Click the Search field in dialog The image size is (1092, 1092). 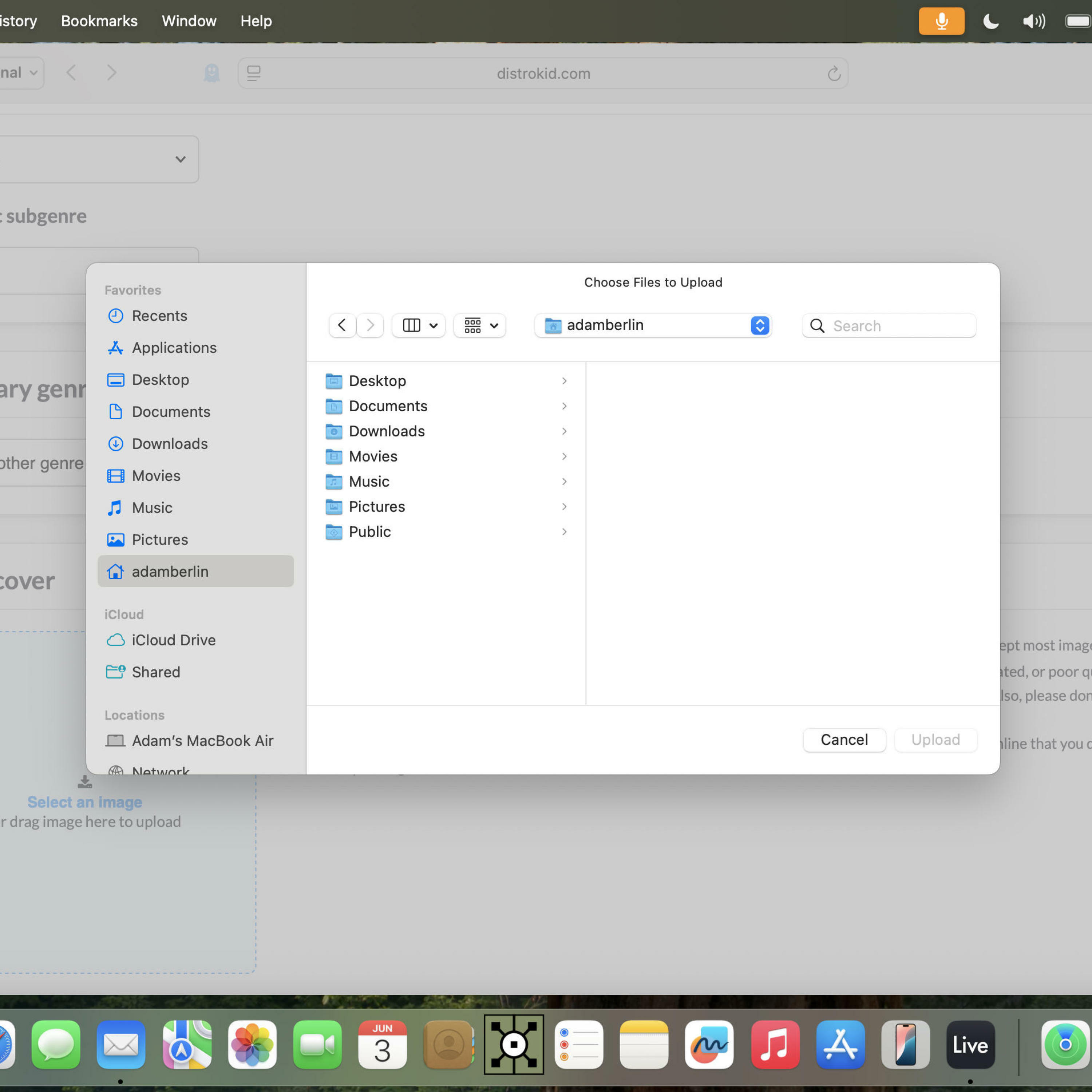(889, 325)
